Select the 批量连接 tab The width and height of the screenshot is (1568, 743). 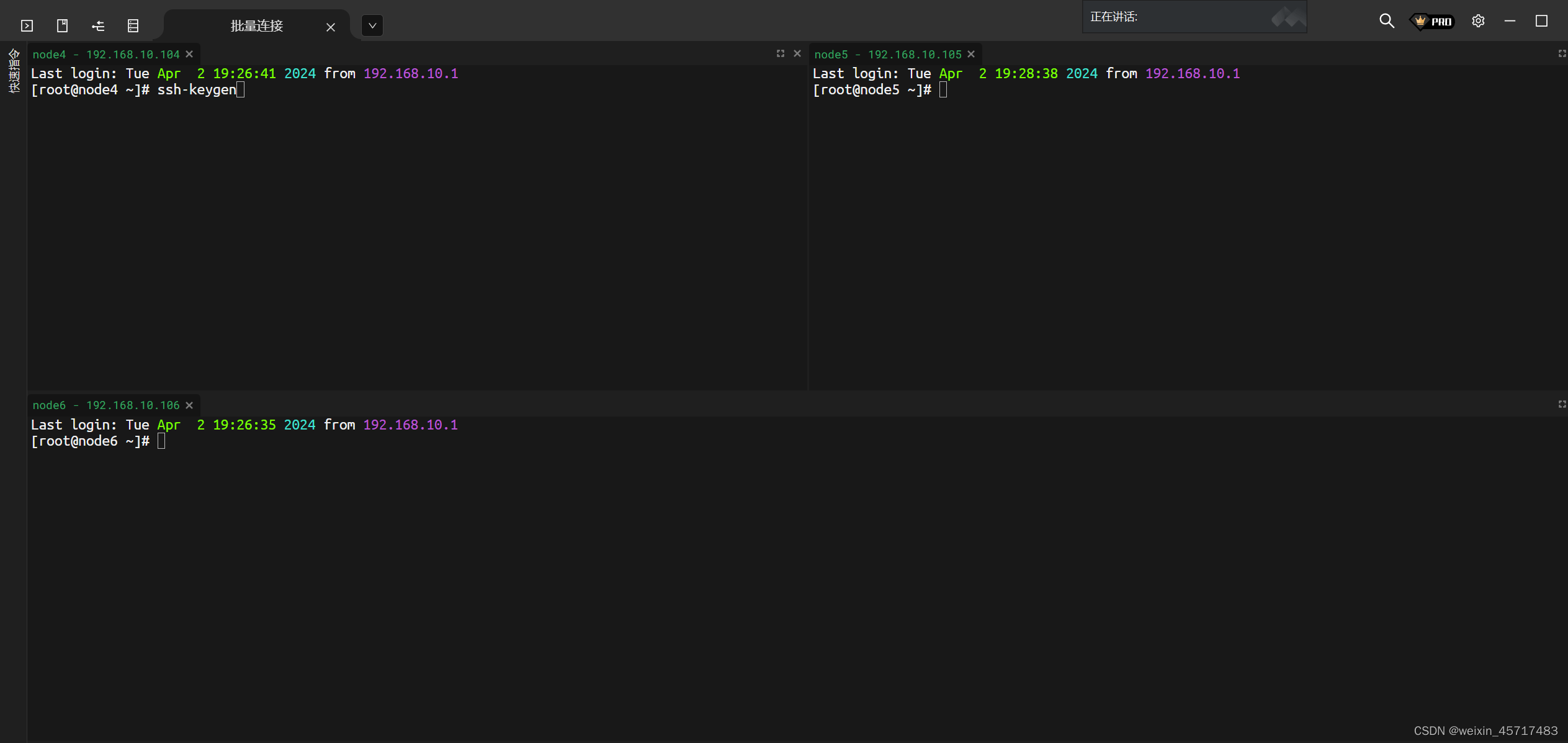click(x=256, y=25)
